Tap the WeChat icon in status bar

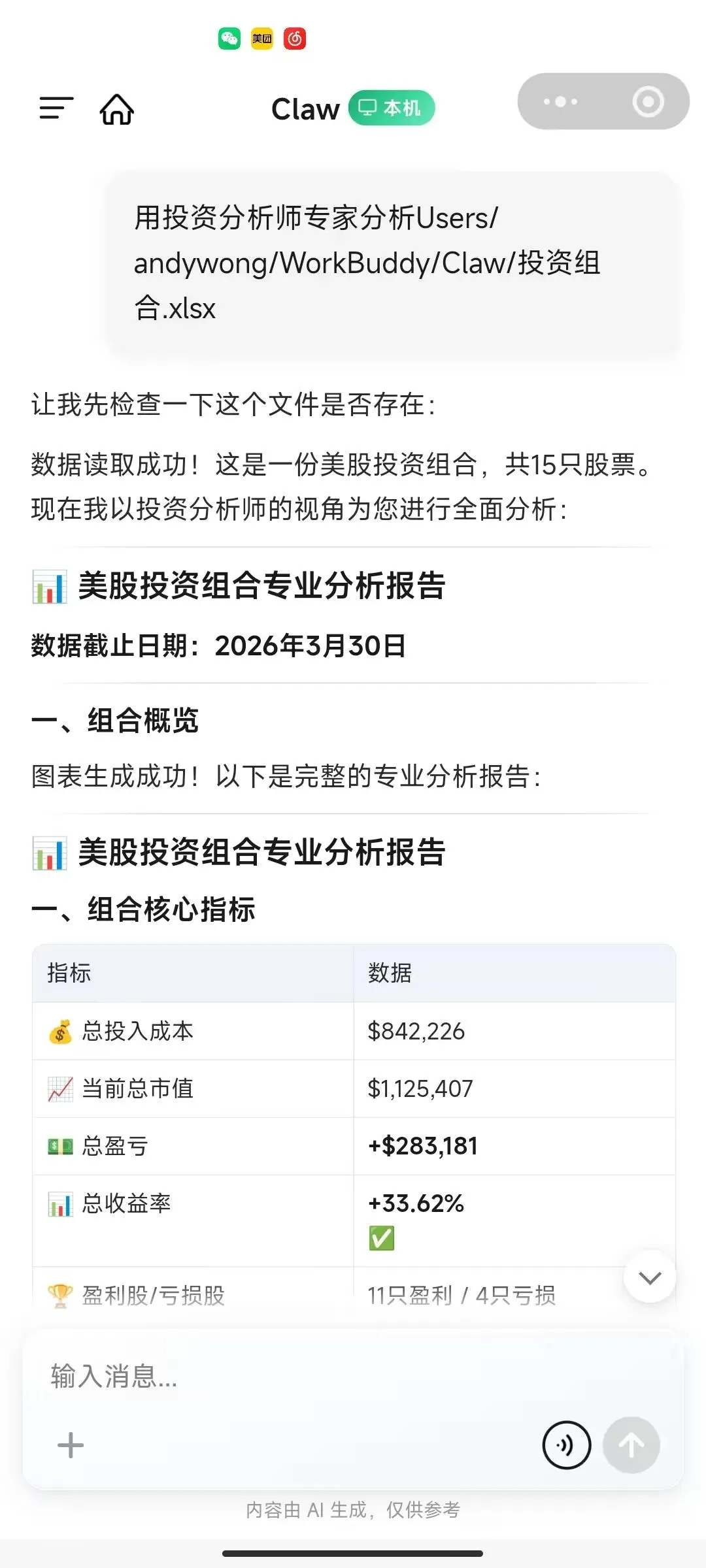tap(229, 39)
